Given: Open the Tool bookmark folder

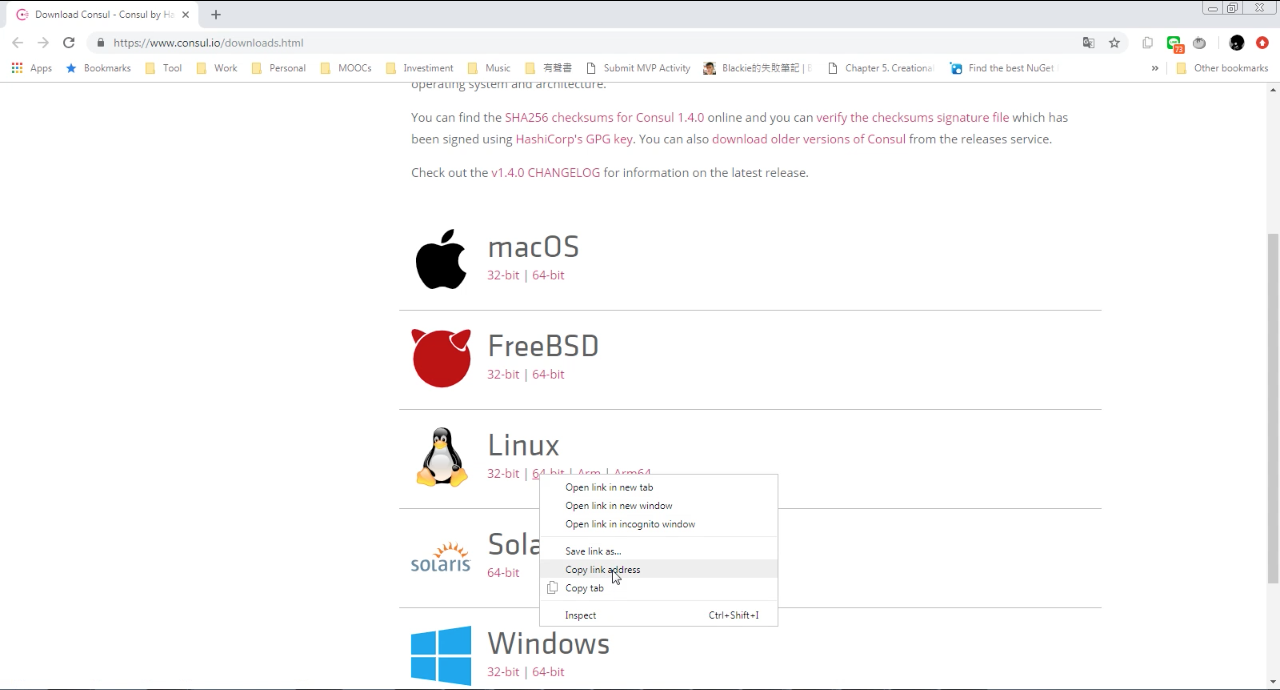Looking at the screenshot, I should point(164,68).
